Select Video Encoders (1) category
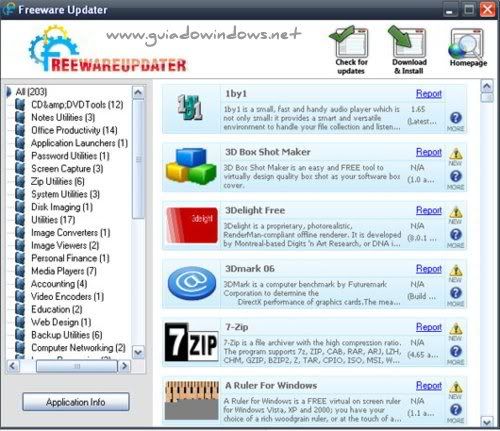Image resolution: width=500 pixels, height=431 pixels. (67, 296)
